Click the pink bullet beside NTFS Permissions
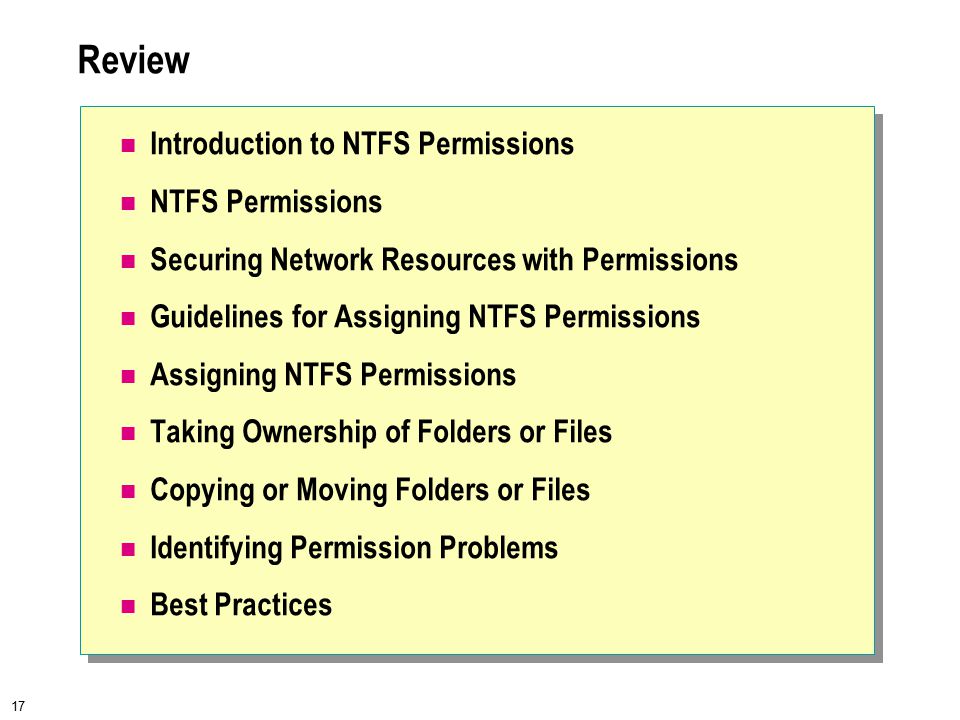The image size is (960, 720). pyautogui.click(x=128, y=203)
